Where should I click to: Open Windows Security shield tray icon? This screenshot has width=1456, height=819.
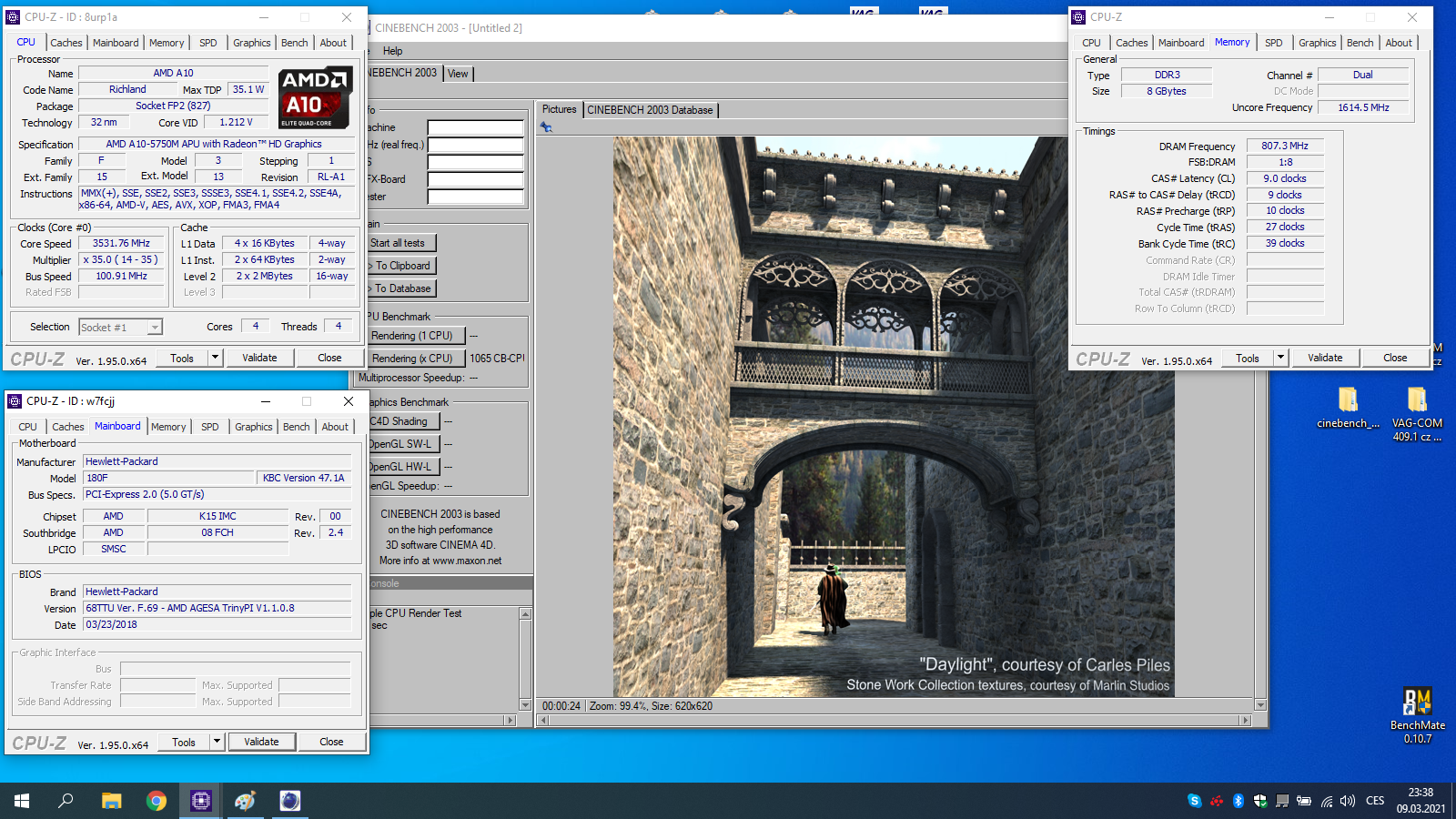(x=1260, y=801)
